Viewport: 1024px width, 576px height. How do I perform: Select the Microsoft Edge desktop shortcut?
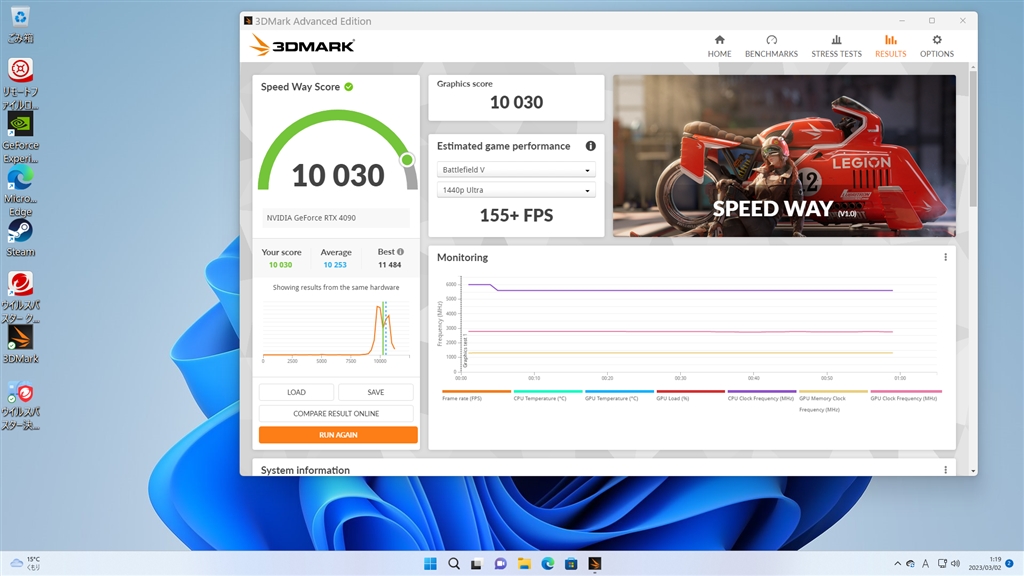[x=20, y=191]
